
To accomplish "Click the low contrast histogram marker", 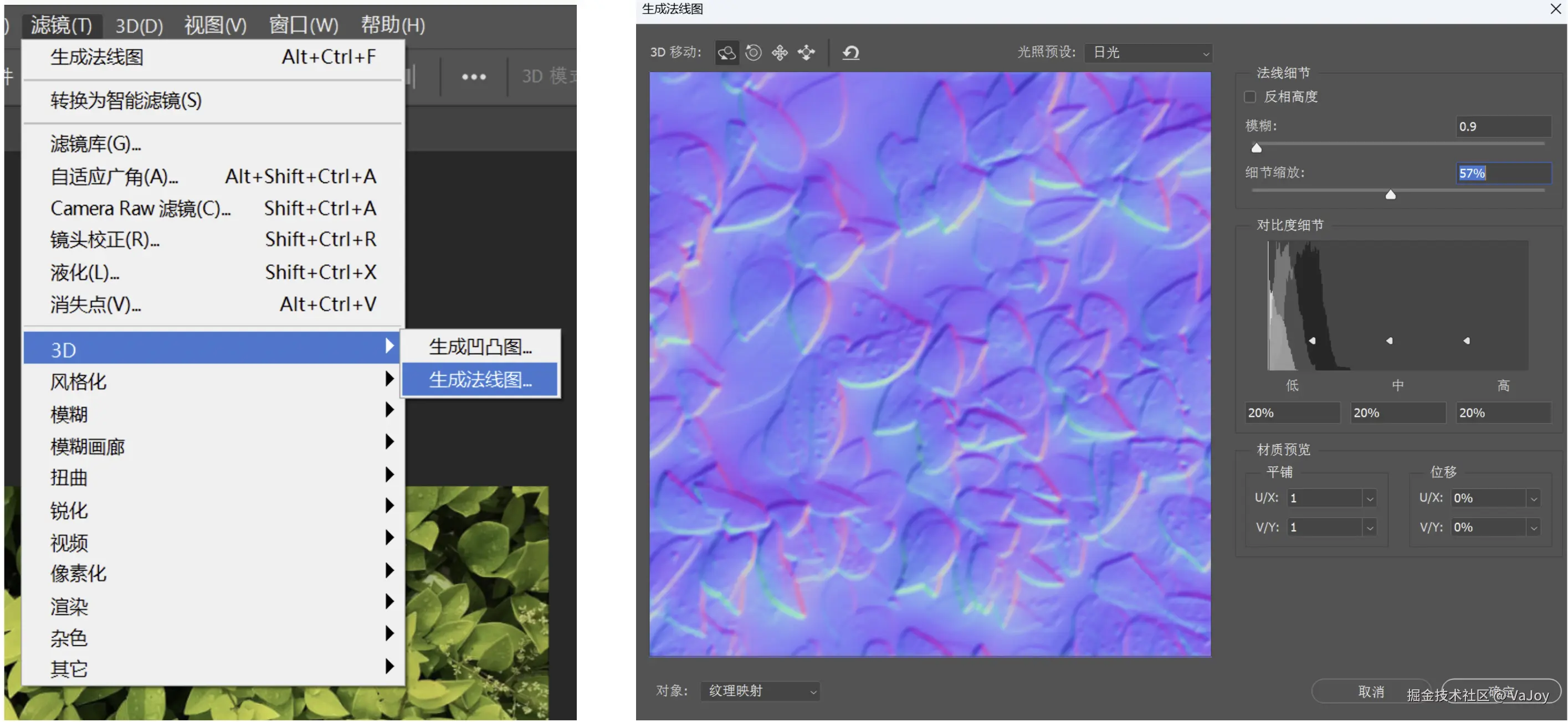I will [1313, 341].
